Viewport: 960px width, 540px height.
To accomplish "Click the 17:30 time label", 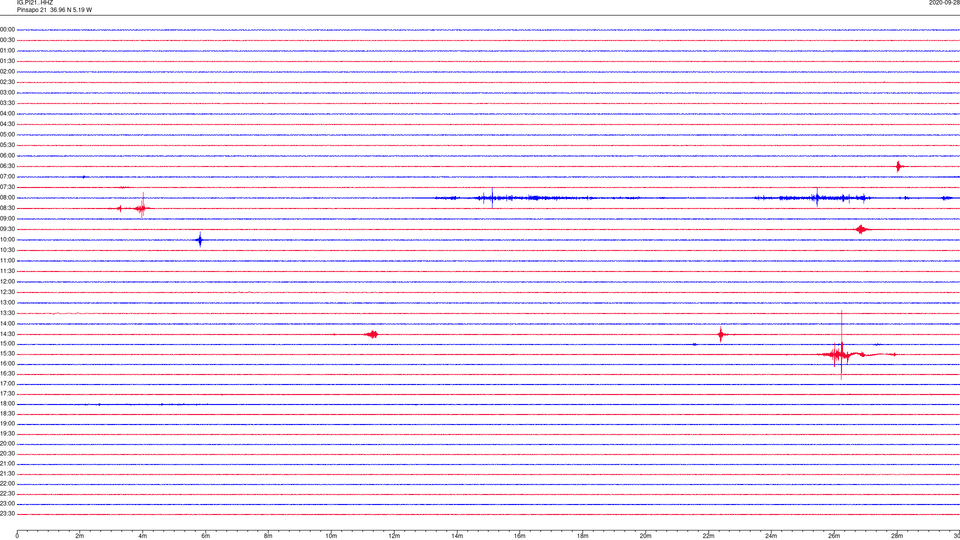I will [7, 394].
